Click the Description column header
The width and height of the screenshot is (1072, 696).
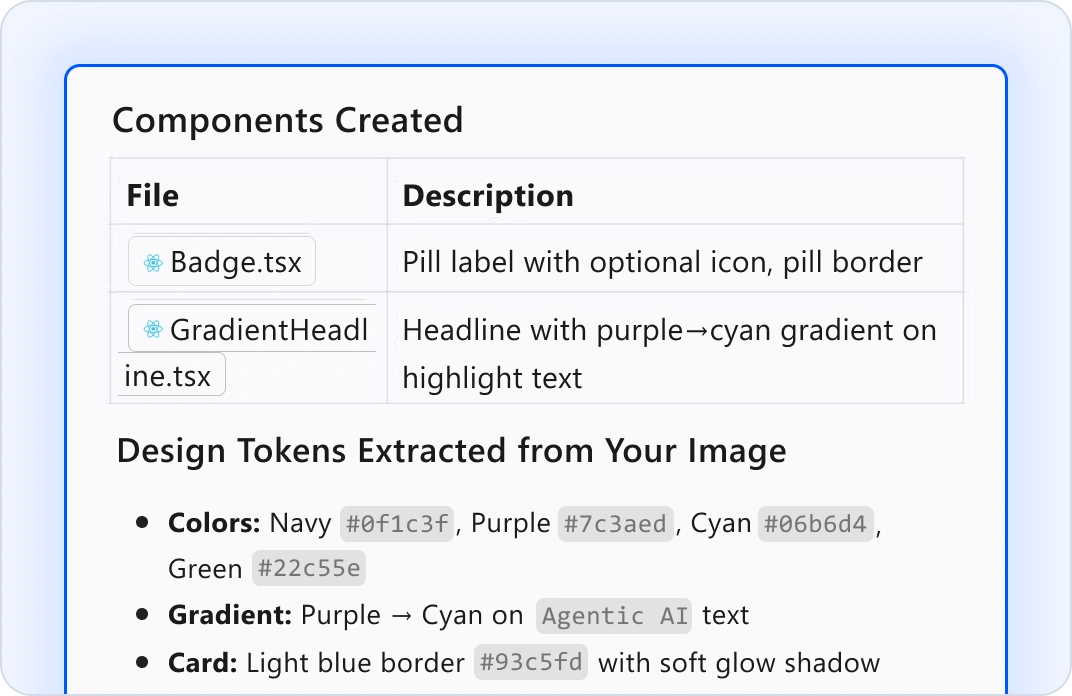pyautogui.click(x=488, y=196)
